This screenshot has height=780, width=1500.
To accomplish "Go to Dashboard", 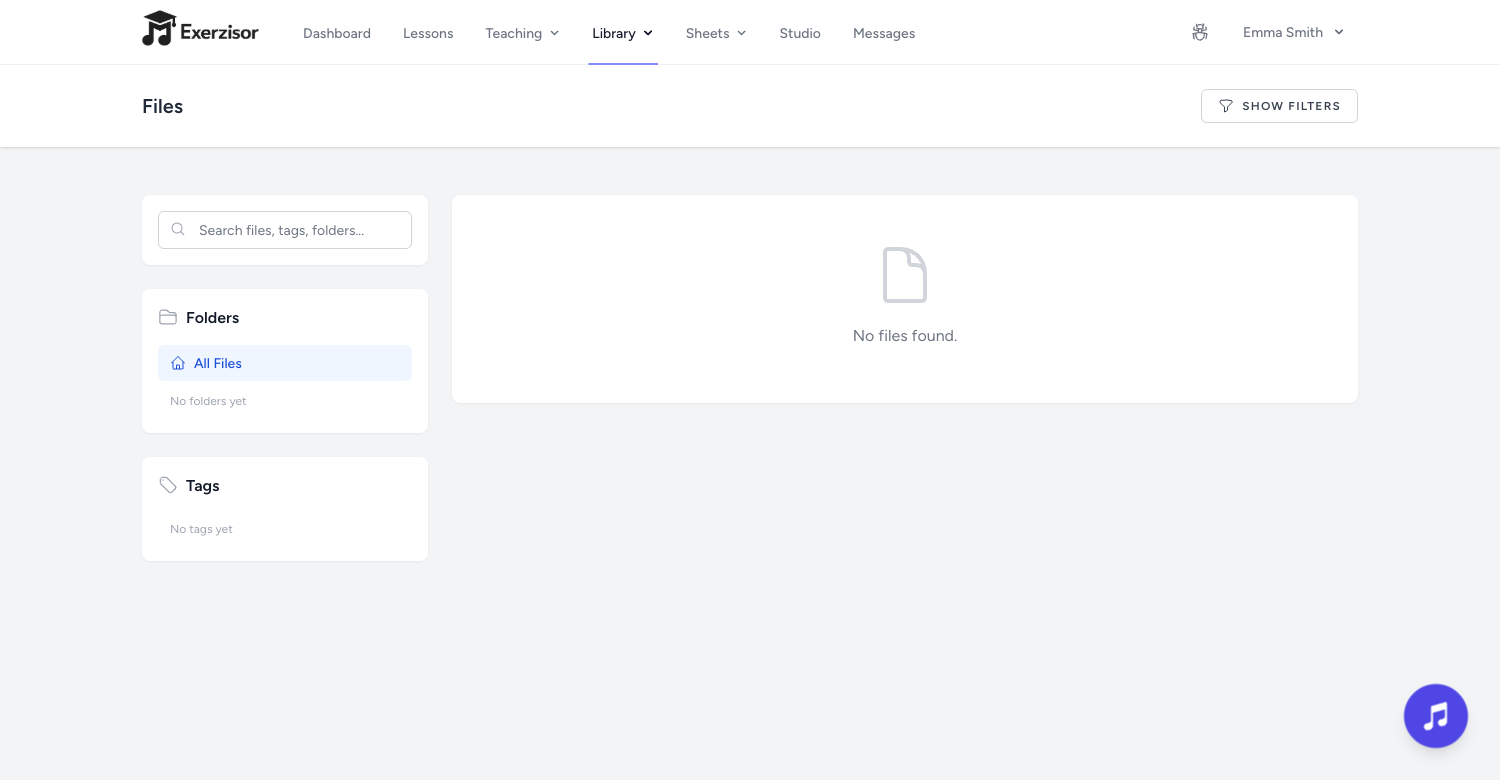I will tap(337, 33).
